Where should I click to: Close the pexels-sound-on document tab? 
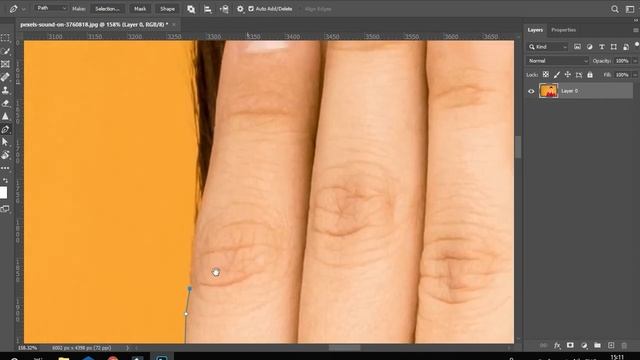point(174,24)
